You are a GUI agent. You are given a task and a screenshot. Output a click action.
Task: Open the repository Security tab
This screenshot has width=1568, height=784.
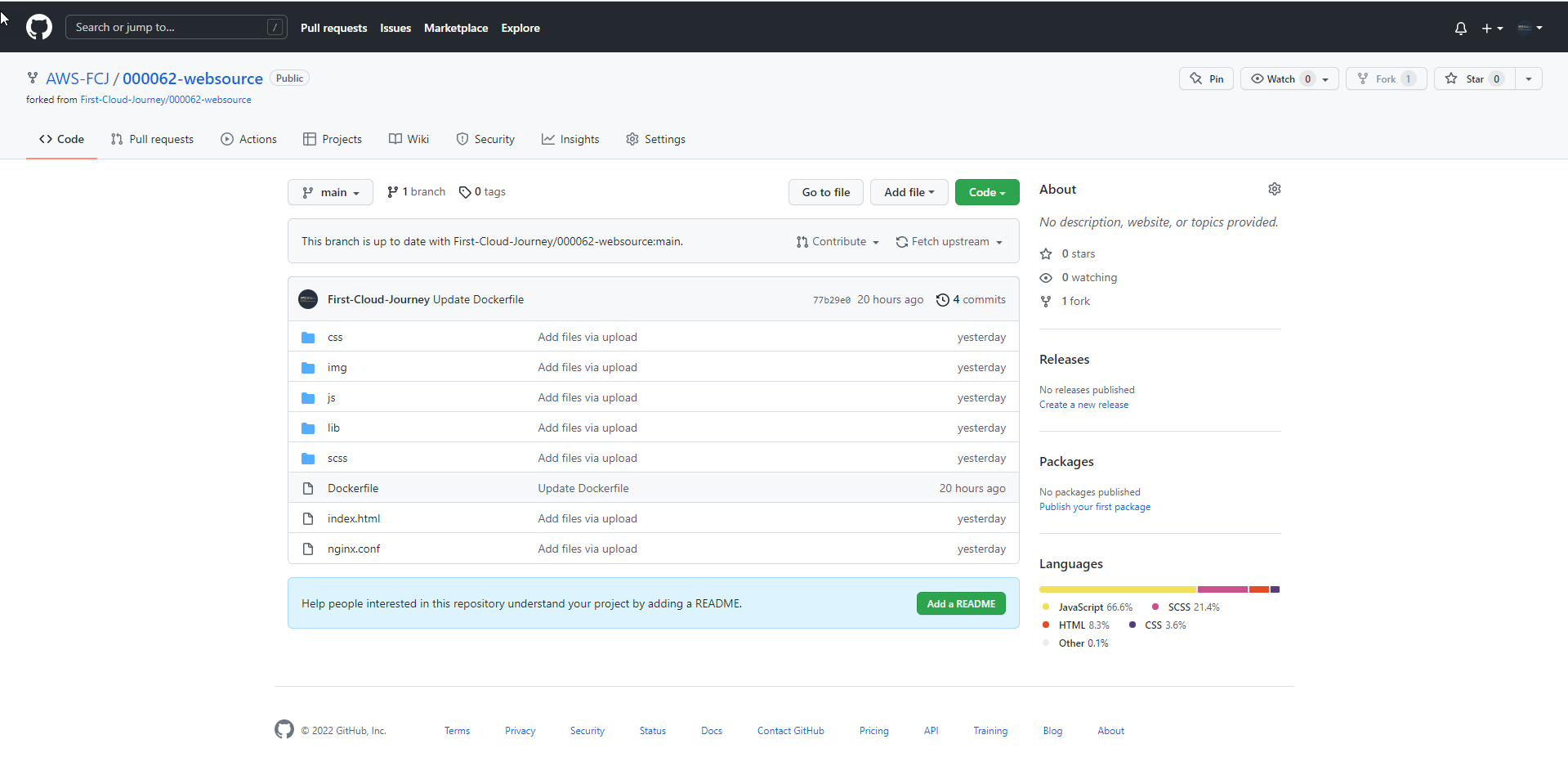tap(485, 139)
